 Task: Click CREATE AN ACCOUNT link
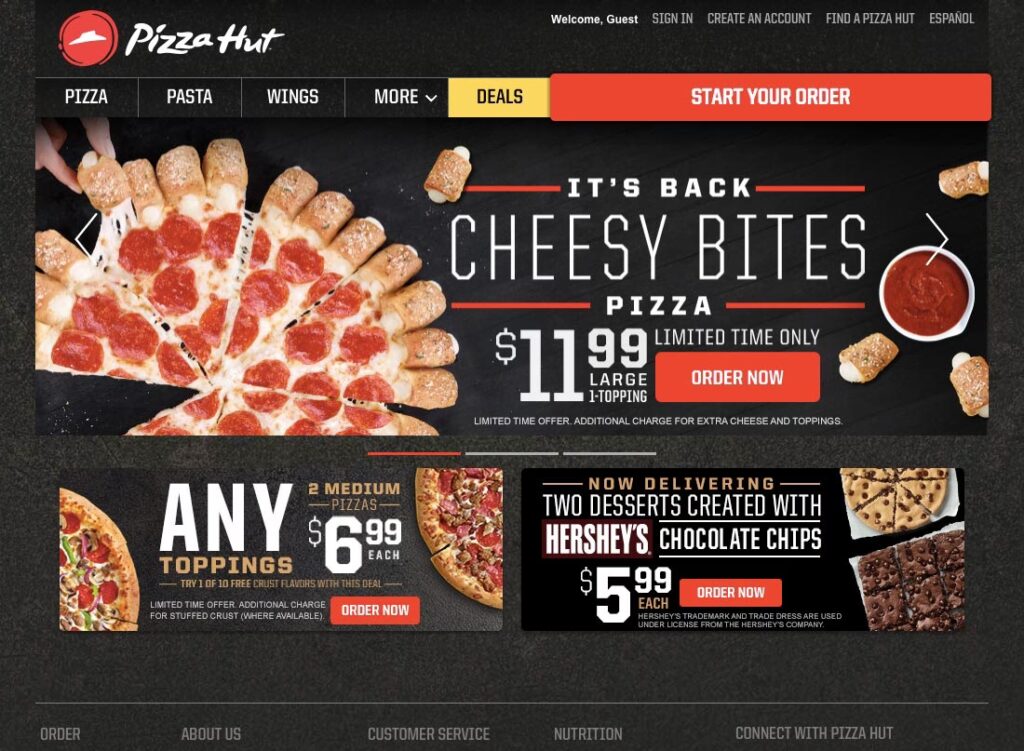point(759,19)
